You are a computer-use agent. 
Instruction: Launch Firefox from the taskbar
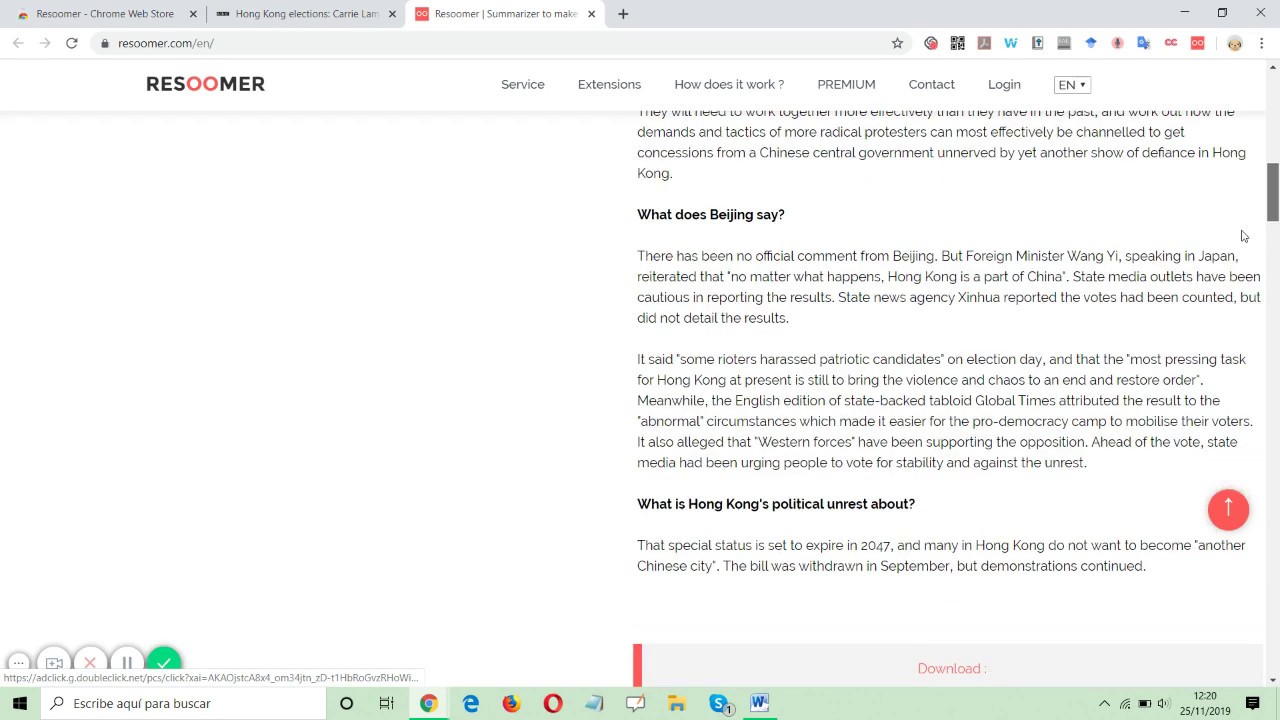(x=511, y=703)
